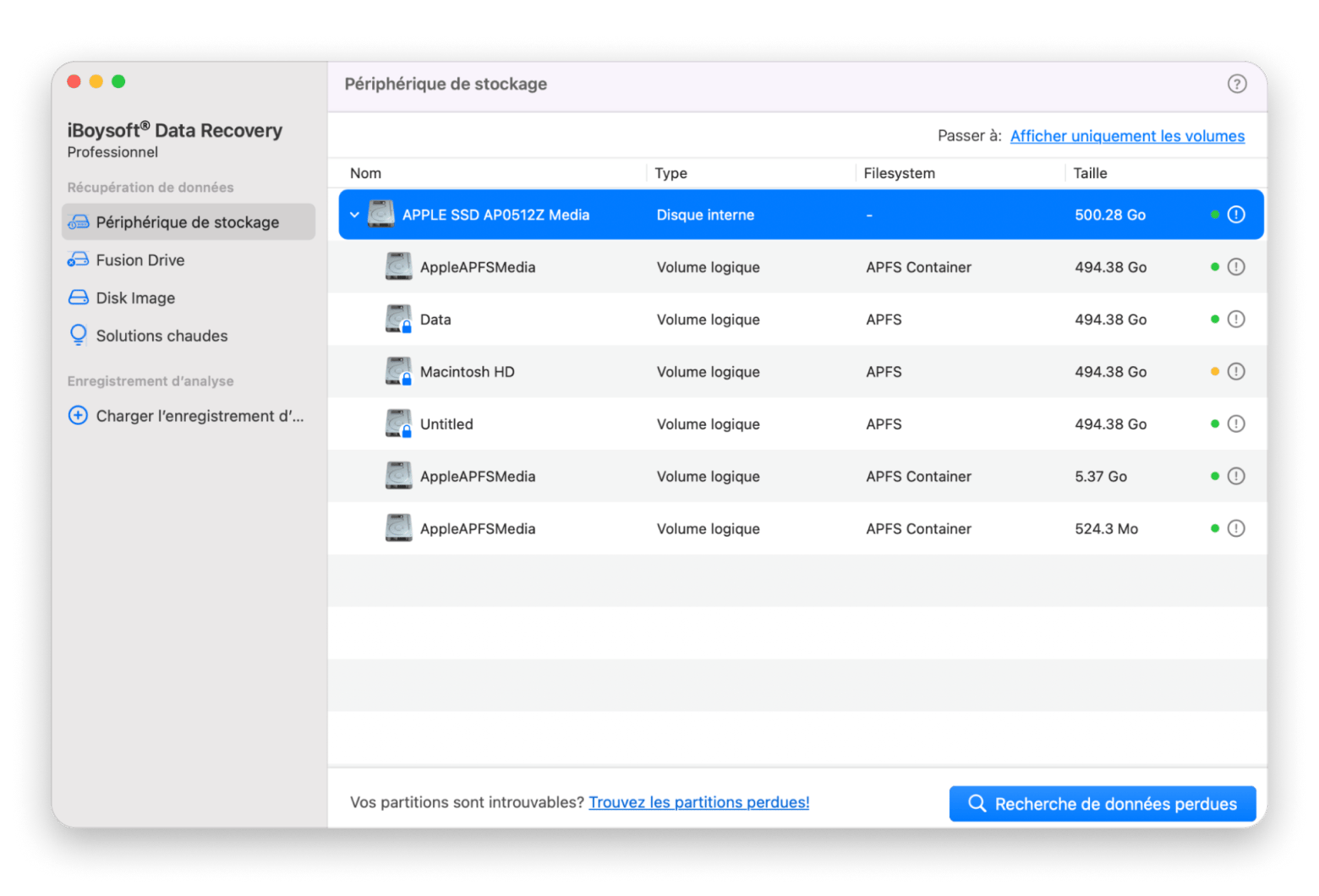Click info icon for 524.3 Mo container
The image size is (1319, 896).
[1236, 529]
